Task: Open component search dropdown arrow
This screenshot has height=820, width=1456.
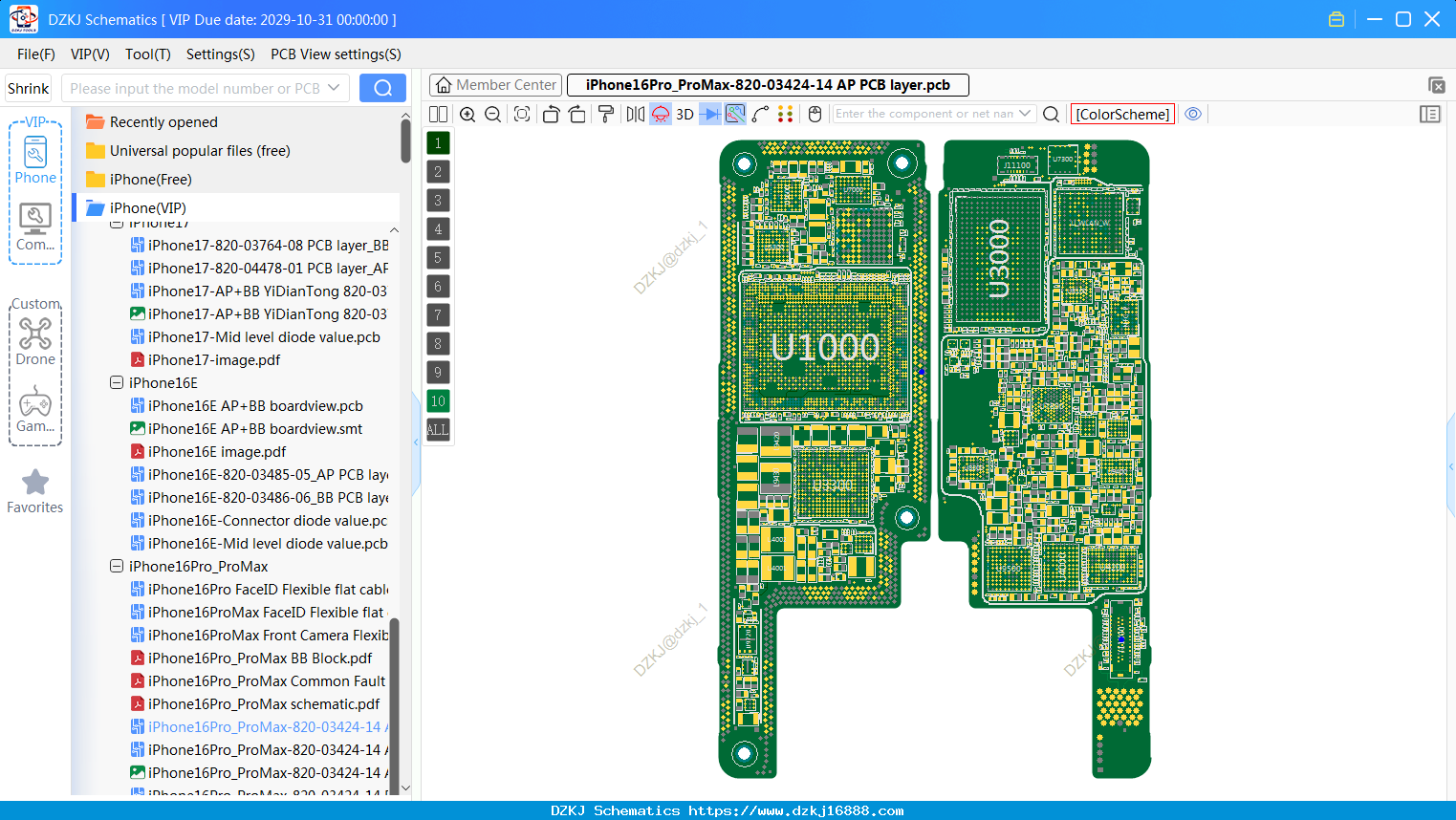Action: [x=1025, y=114]
